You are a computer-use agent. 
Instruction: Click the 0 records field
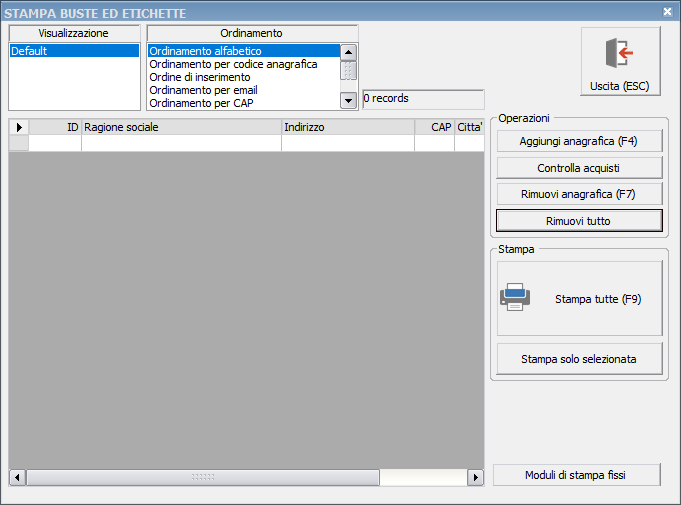point(423,99)
